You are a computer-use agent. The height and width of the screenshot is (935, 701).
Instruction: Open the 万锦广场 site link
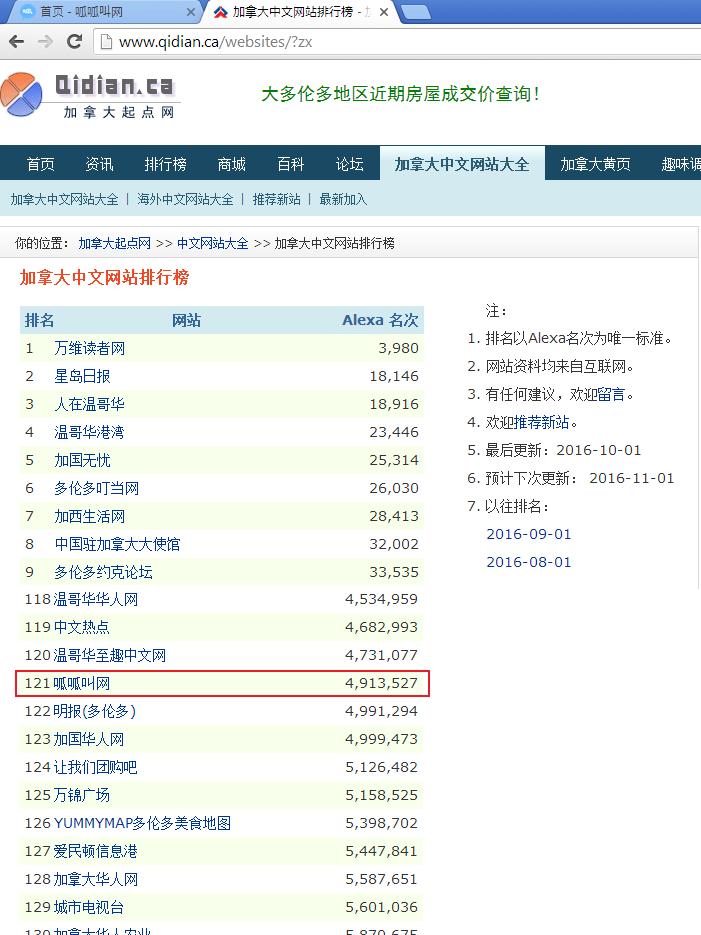coord(82,795)
